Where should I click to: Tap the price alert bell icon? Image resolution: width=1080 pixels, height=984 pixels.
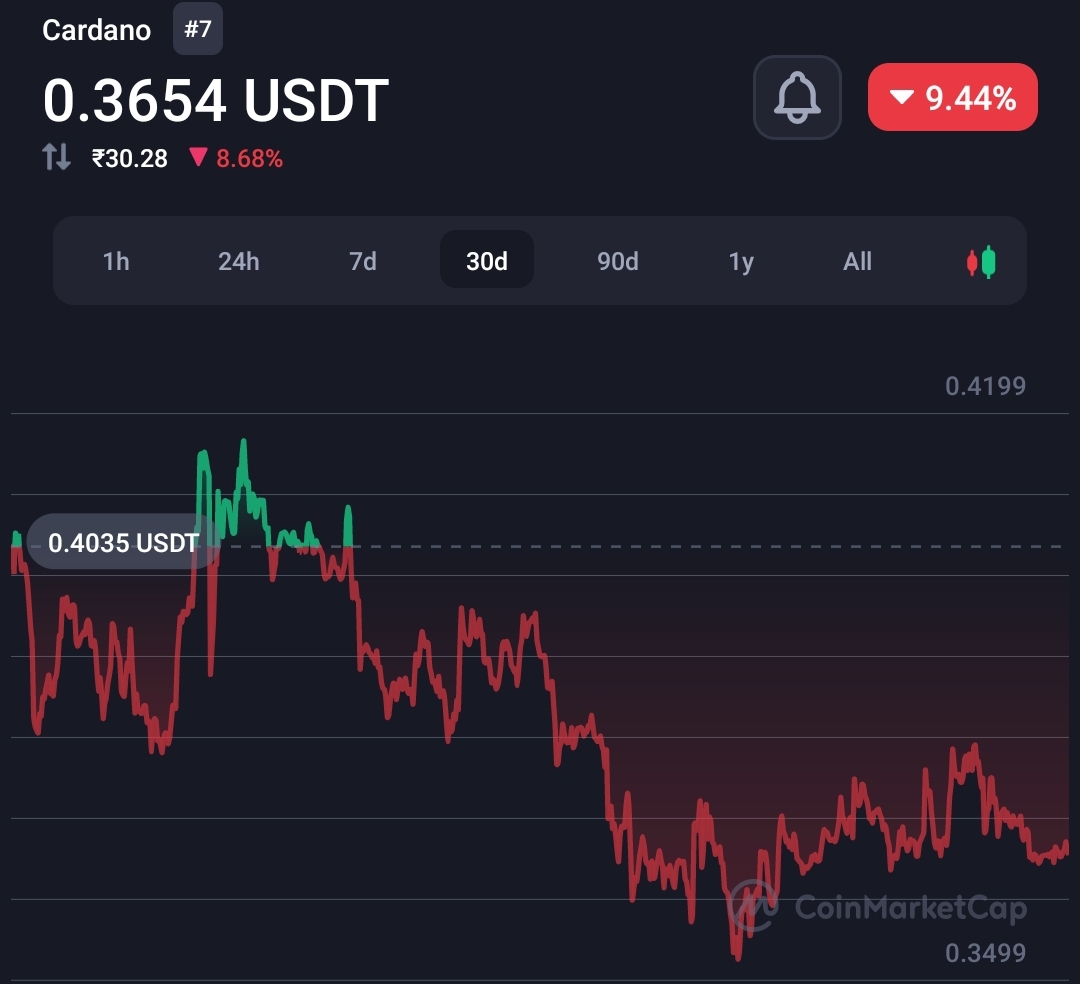[797, 97]
